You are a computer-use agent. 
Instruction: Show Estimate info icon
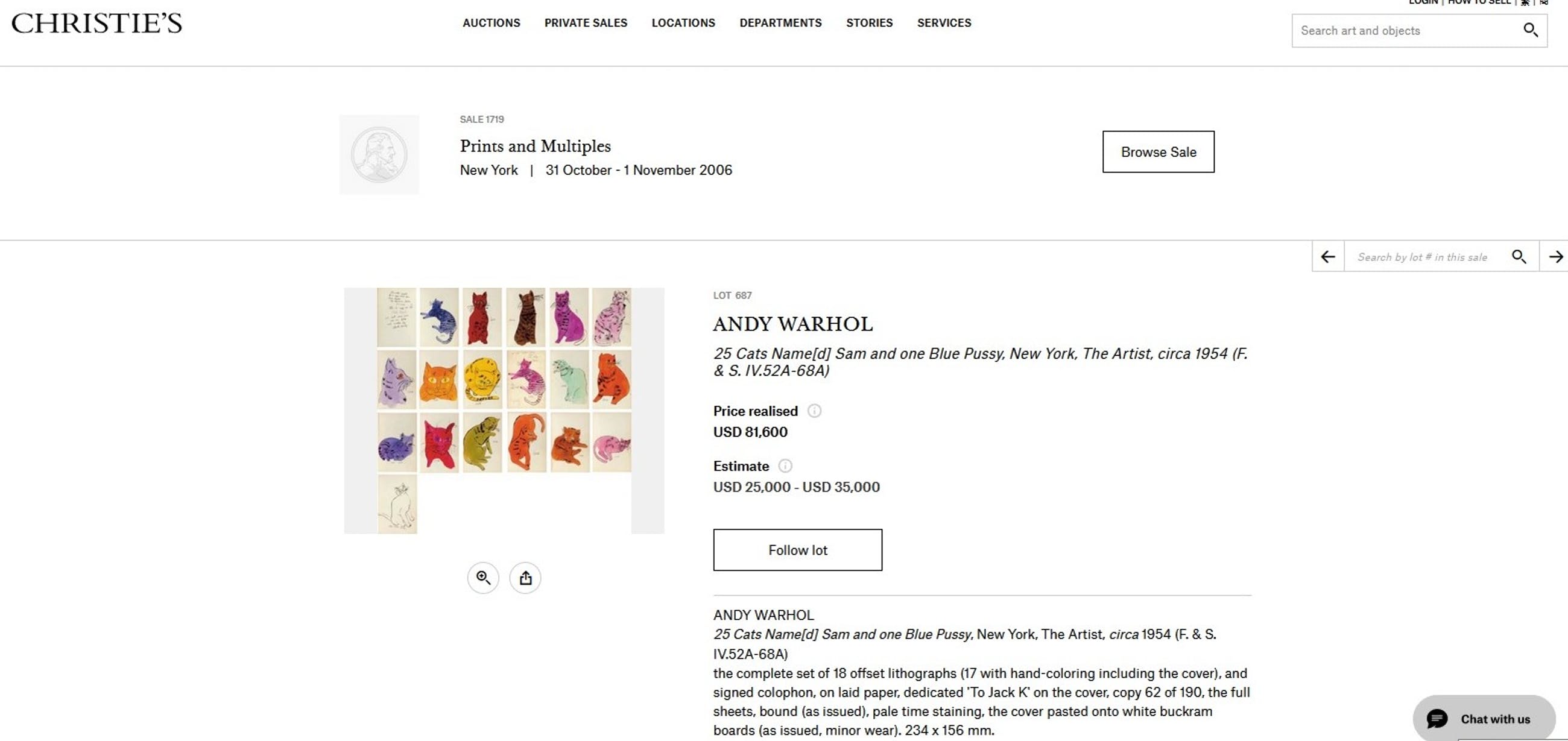pyautogui.click(x=785, y=466)
